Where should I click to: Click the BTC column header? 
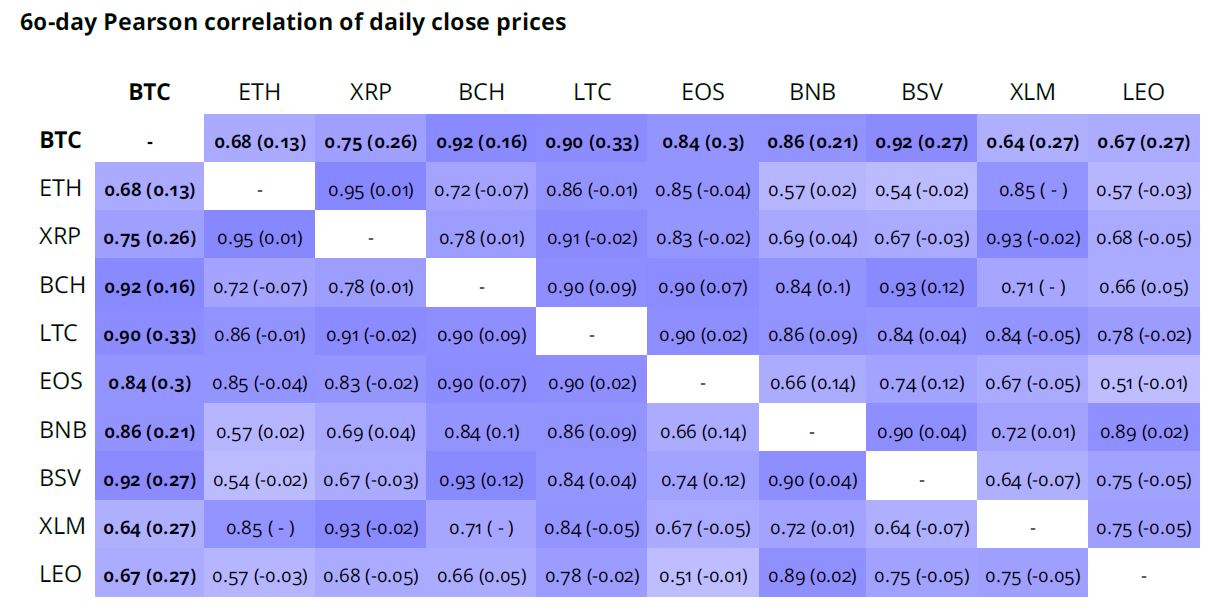150,93
